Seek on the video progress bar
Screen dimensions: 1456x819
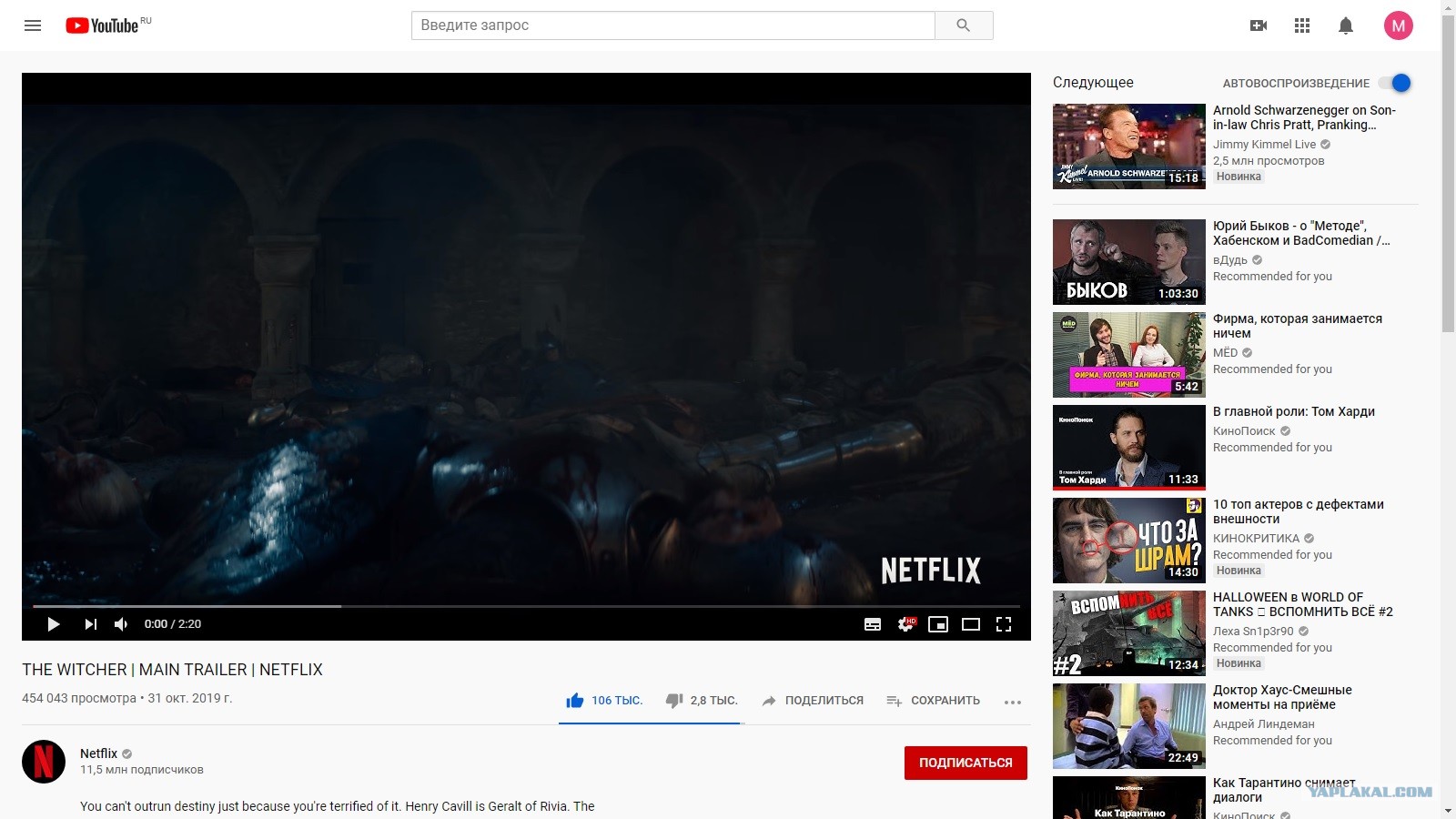(526, 606)
